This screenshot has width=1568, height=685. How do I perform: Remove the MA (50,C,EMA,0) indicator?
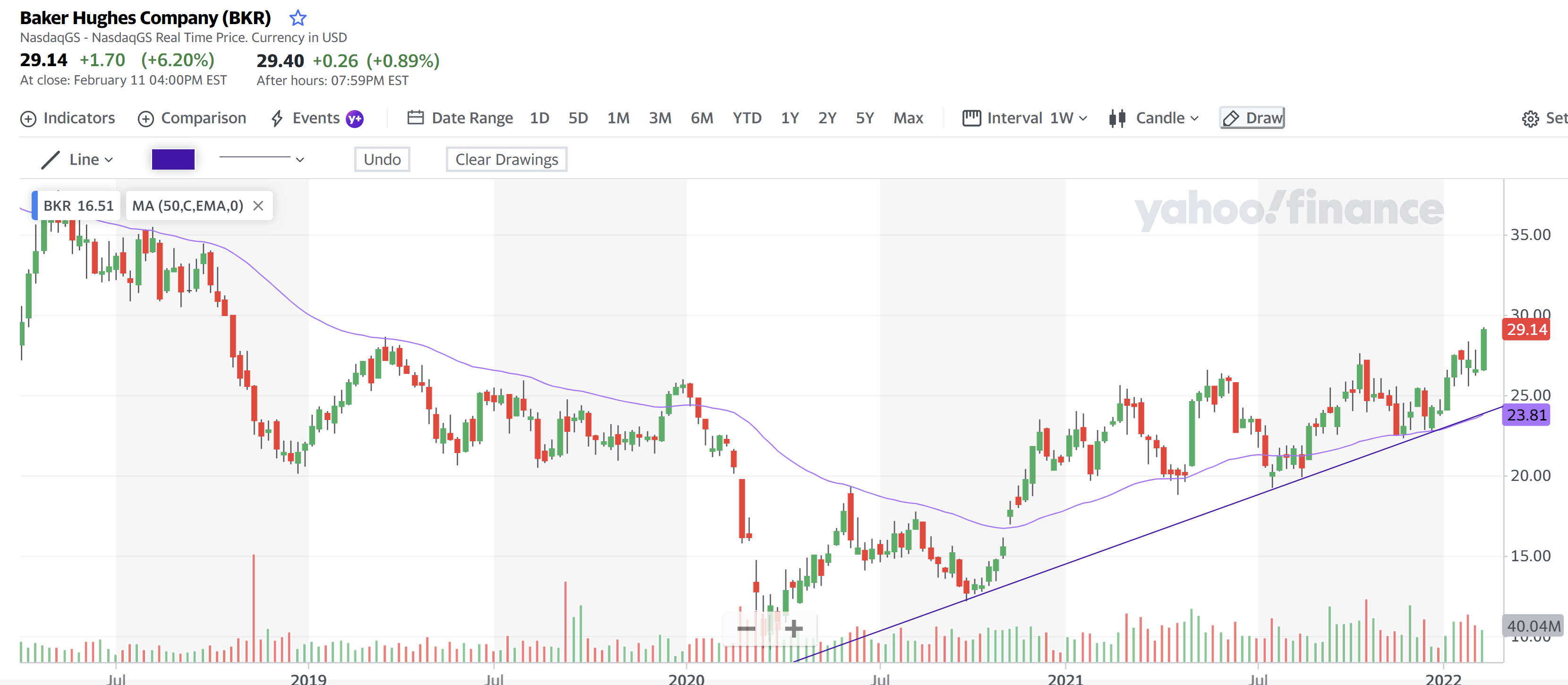coord(258,206)
